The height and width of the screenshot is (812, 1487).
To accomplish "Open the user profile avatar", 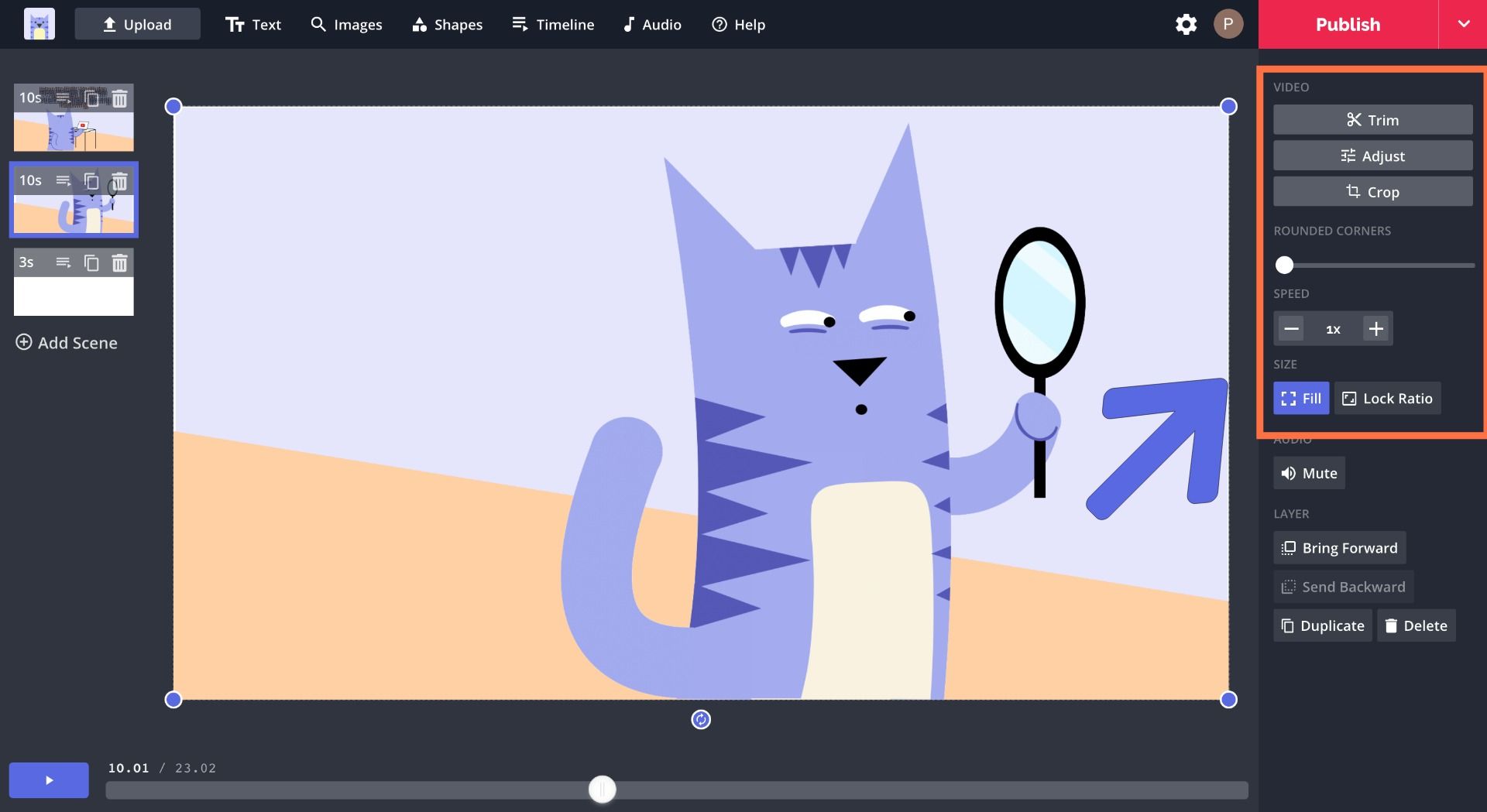I will coord(1228,25).
